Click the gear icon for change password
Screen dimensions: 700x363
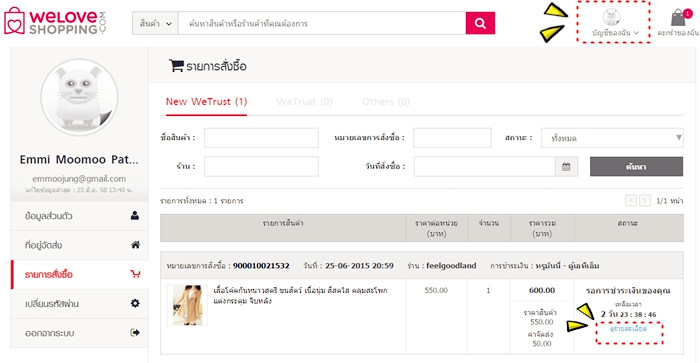pyautogui.click(x=135, y=303)
